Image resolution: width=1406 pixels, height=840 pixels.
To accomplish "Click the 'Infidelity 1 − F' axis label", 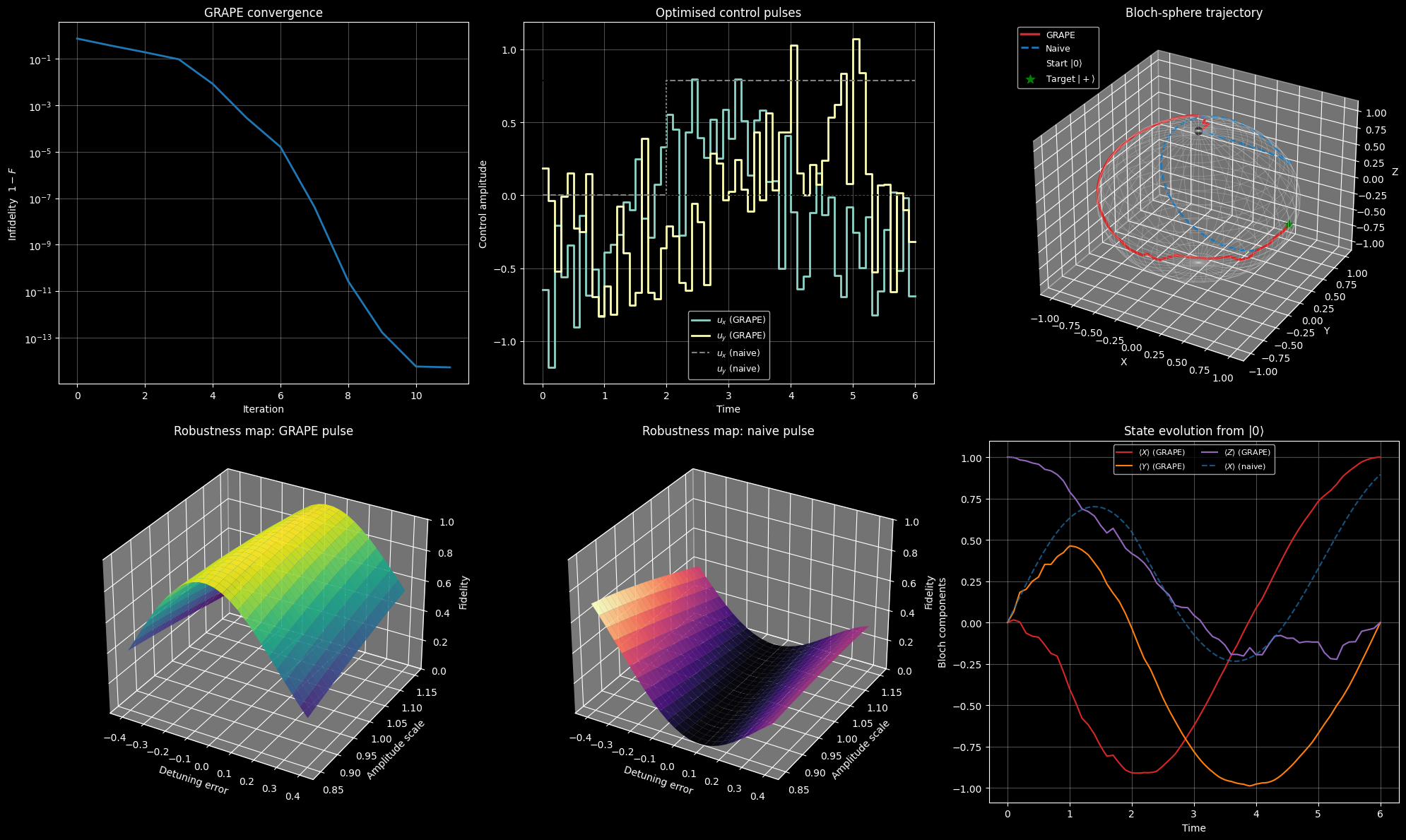I will pos(13,203).
